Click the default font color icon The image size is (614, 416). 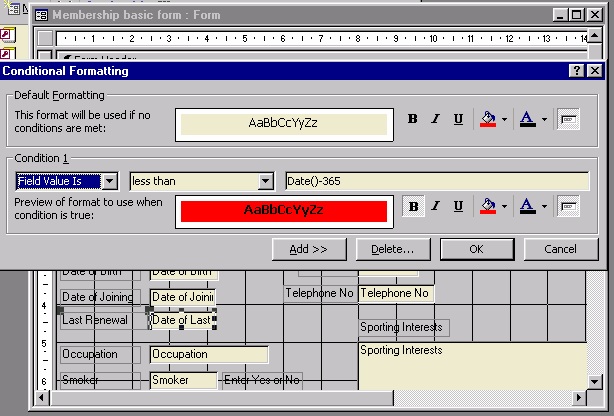[528, 119]
